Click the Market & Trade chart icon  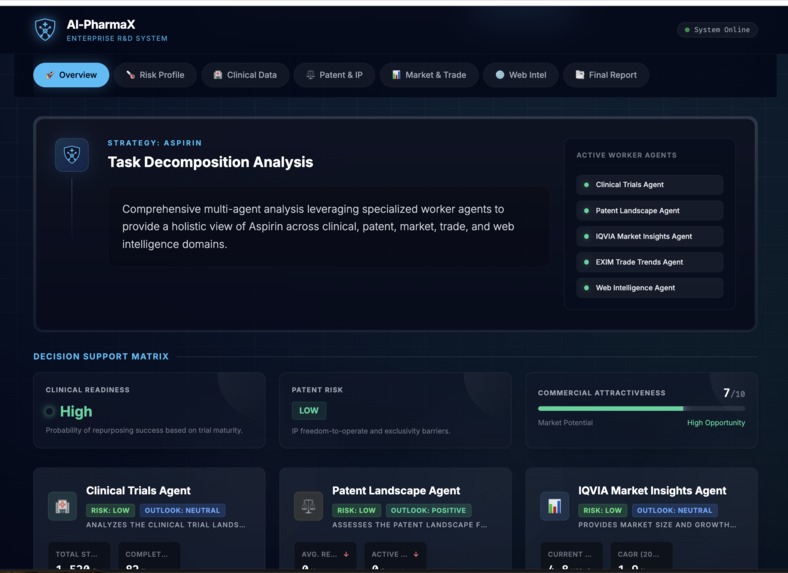click(397, 75)
